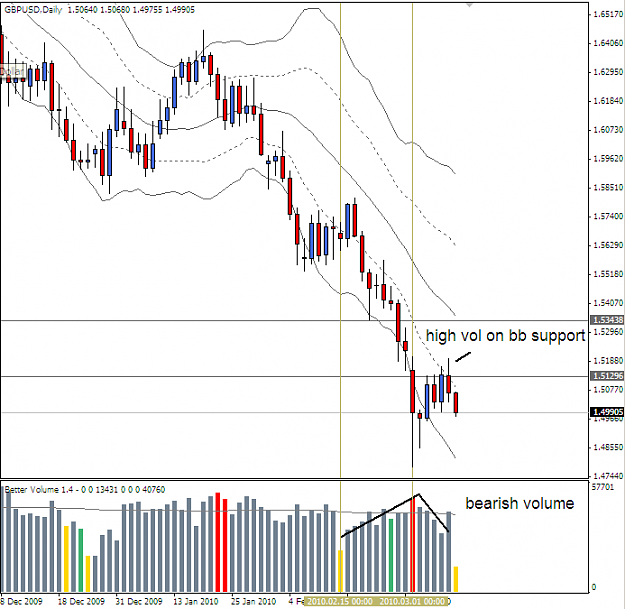The width and height of the screenshot is (625, 609).
Task: Click price scale value 1.47440
Action: click(608, 476)
